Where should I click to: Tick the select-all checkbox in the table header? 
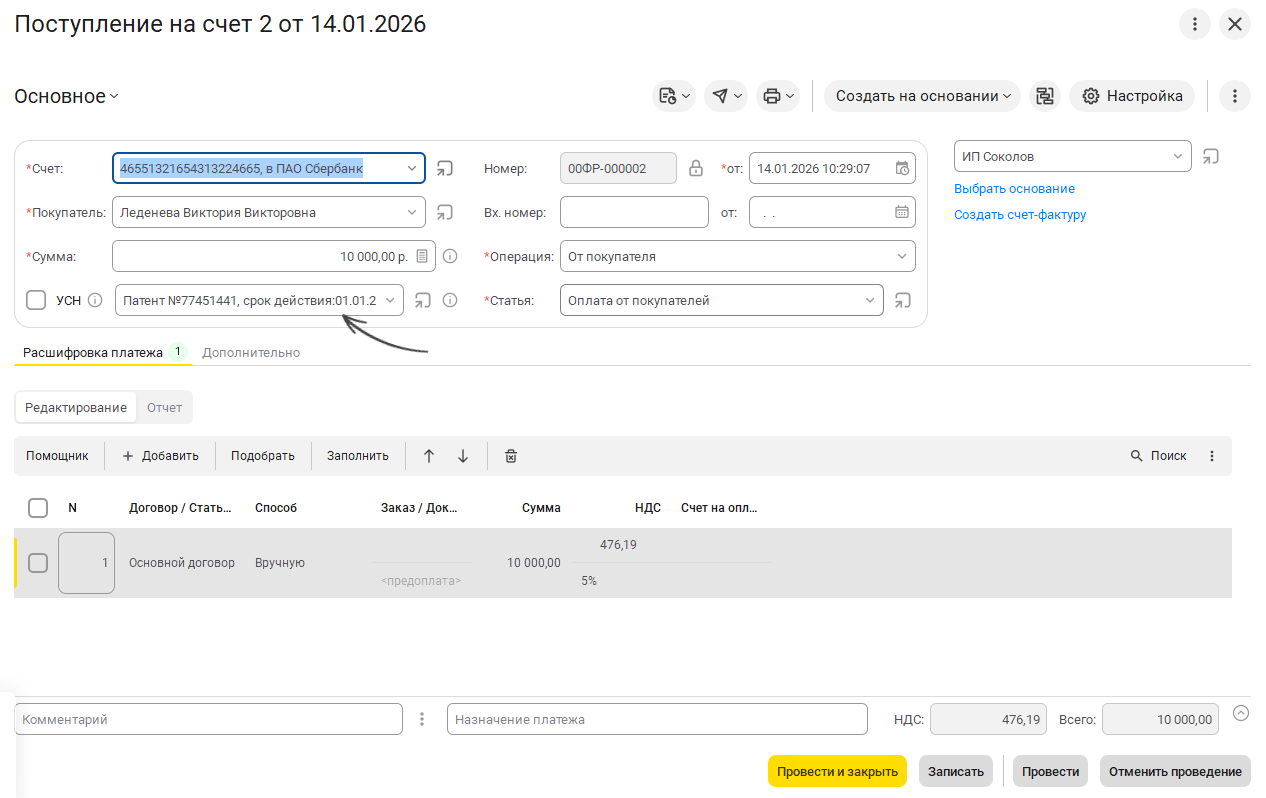click(x=38, y=508)
